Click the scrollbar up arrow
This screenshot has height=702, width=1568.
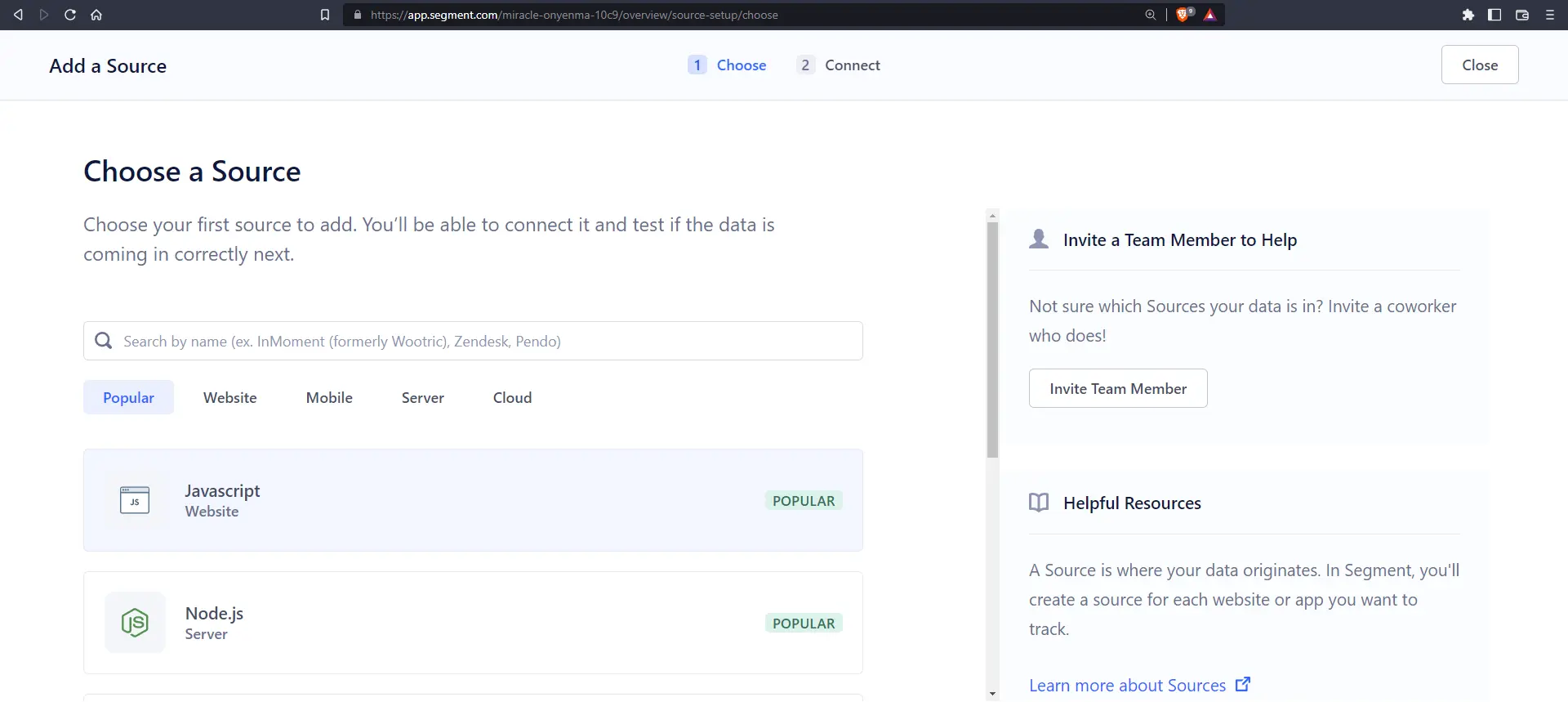(x=992, y=216)
